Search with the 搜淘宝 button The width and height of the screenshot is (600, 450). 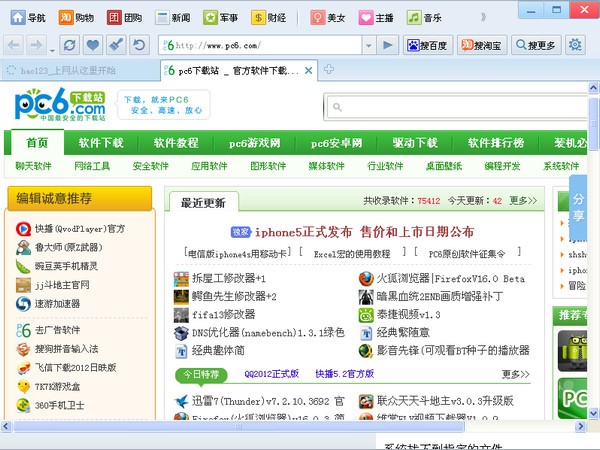click(482, 46)
